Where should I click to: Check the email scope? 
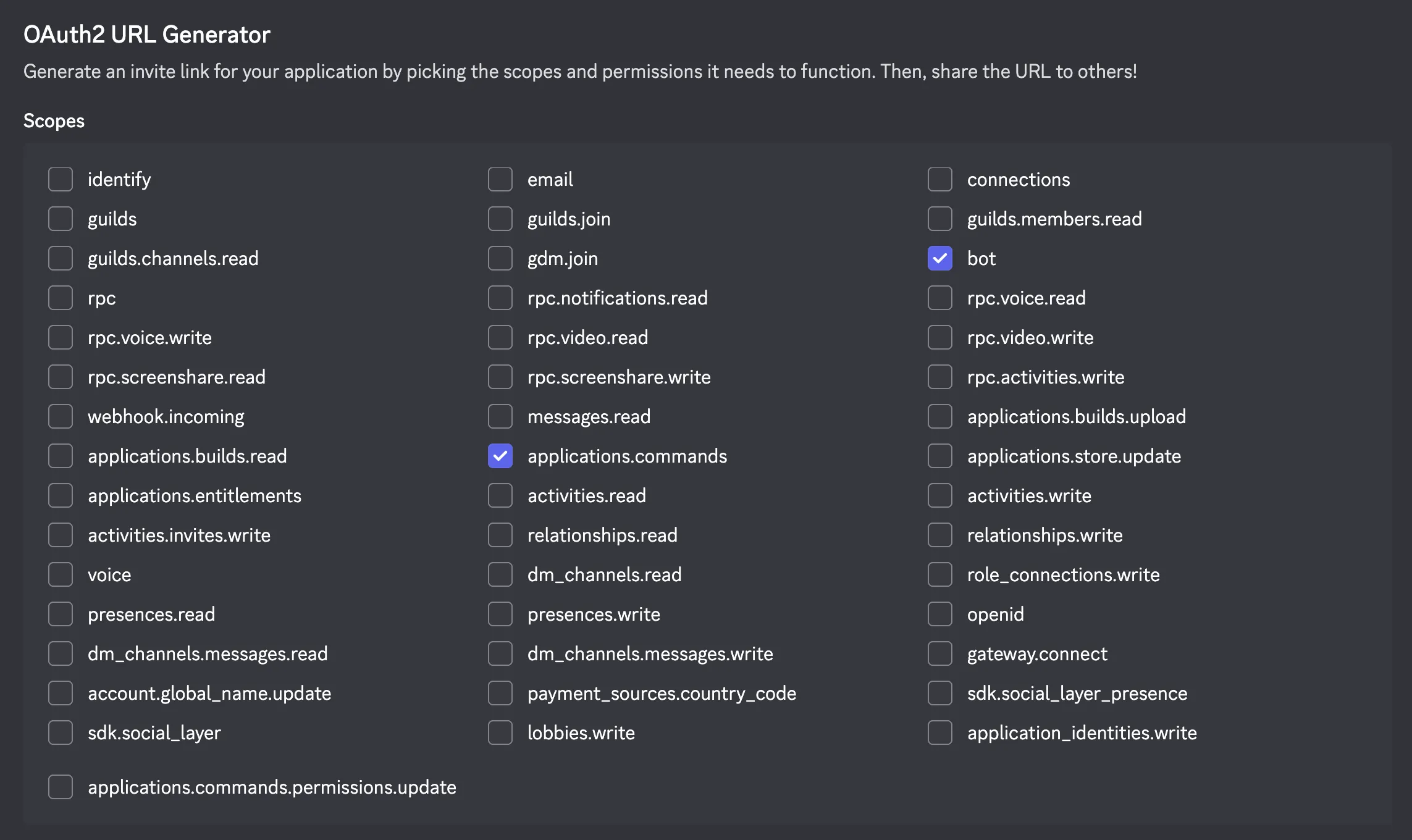pyautogui.click(x=500, y=179)
